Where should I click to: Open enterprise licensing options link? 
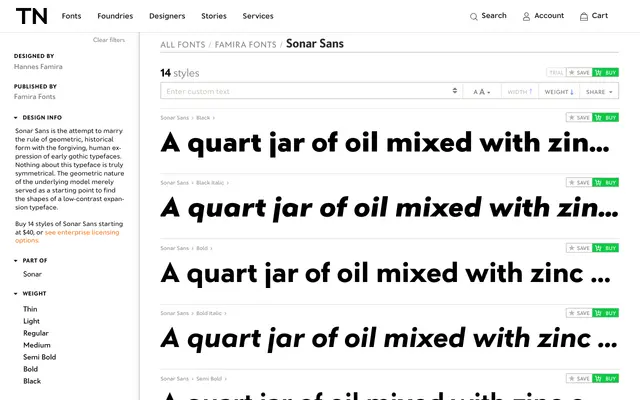(67, 236)
